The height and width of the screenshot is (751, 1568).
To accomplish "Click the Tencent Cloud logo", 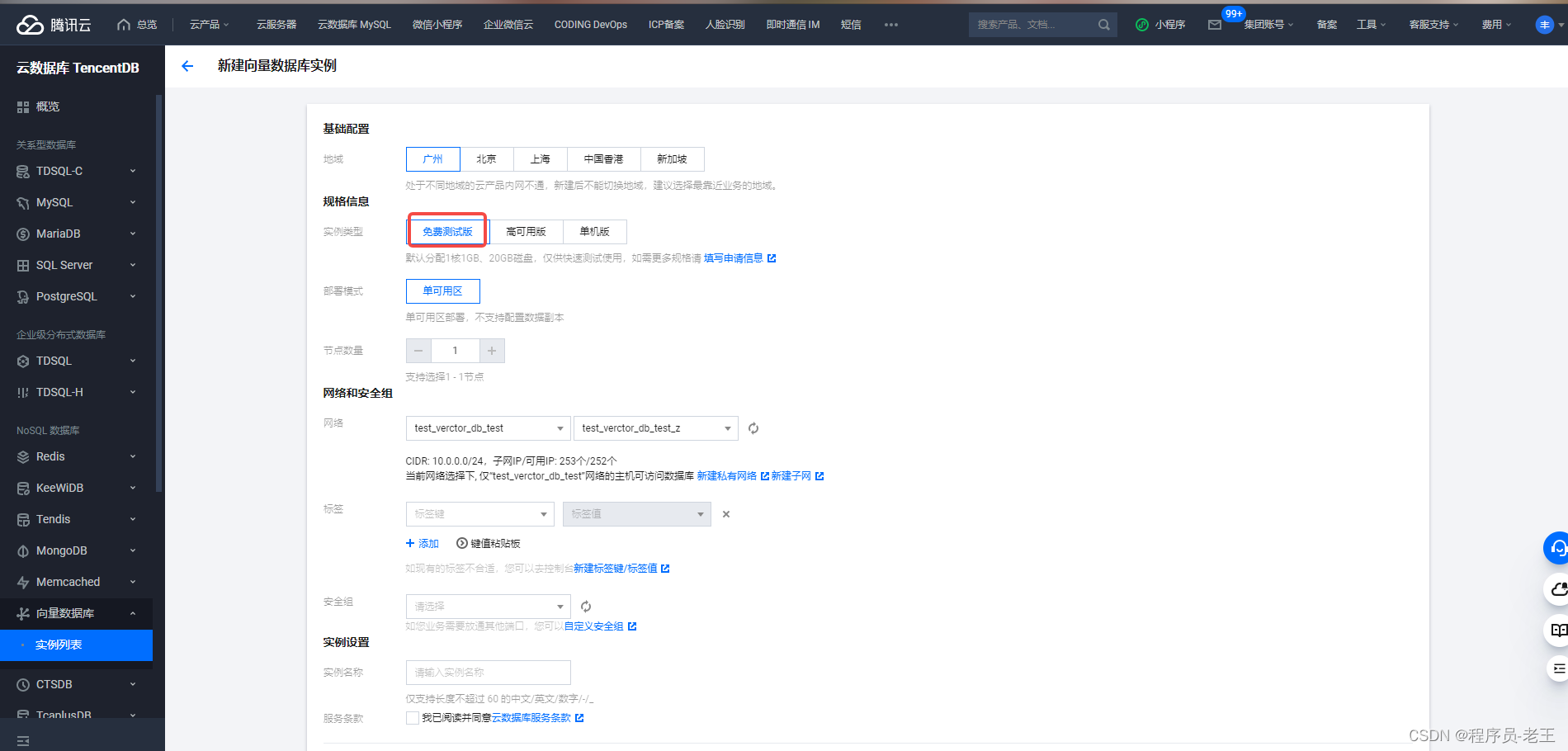I will point(54,25).
